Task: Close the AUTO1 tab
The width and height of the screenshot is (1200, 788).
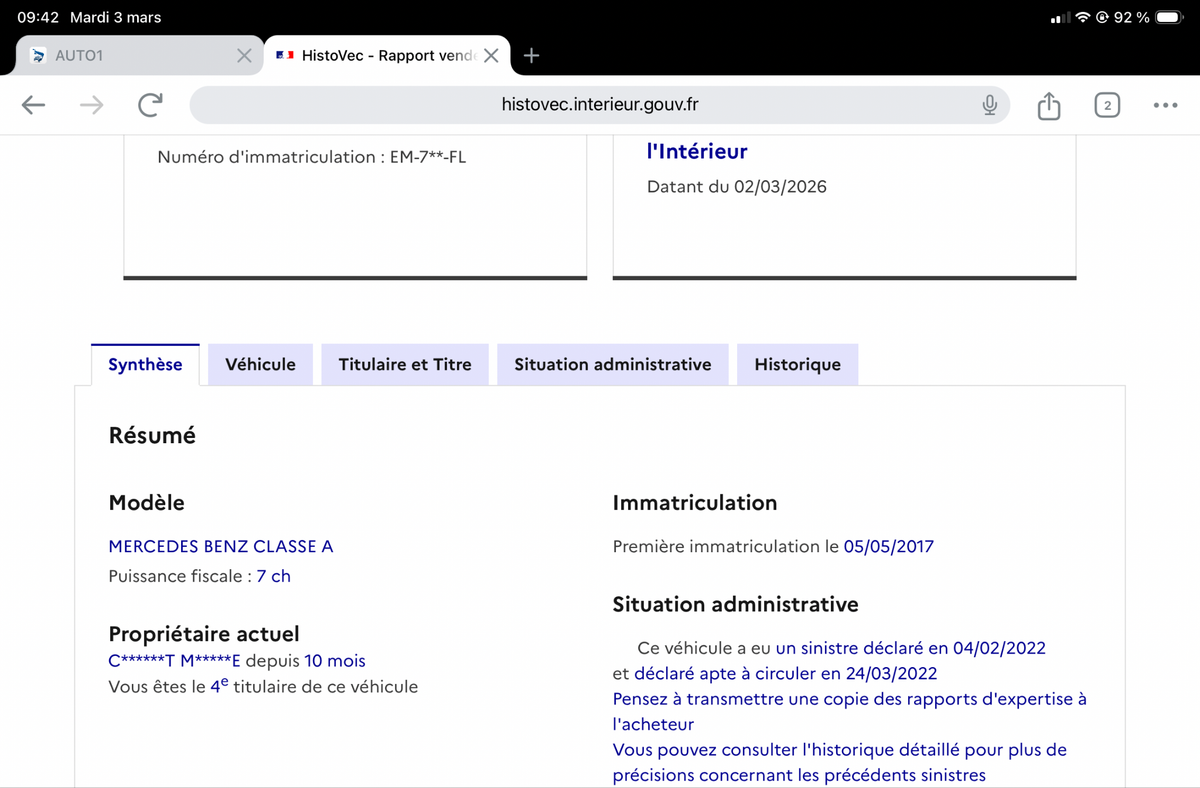Action: [x=244, y=56]
